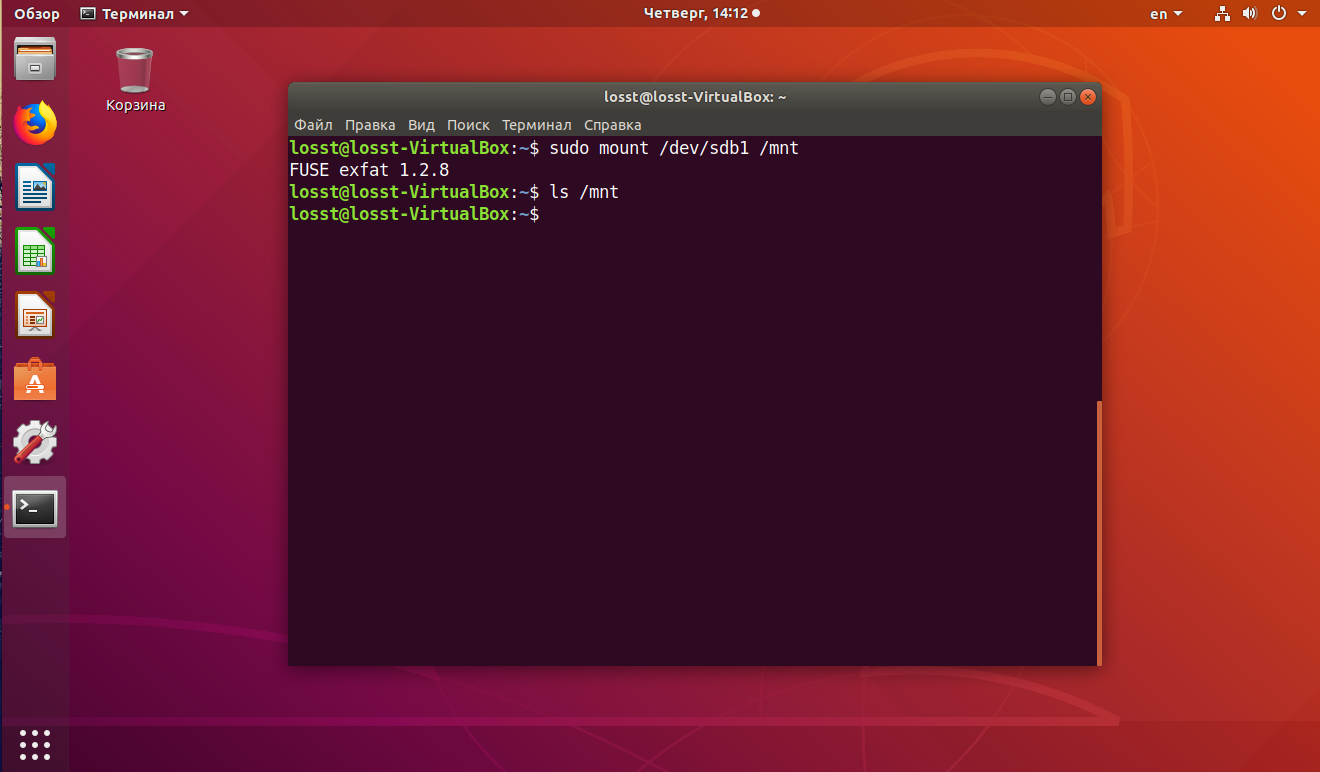Open the volume icon in top bar
The height and width of the screenshot is (772, 1320).
(x=1249, y=14)
